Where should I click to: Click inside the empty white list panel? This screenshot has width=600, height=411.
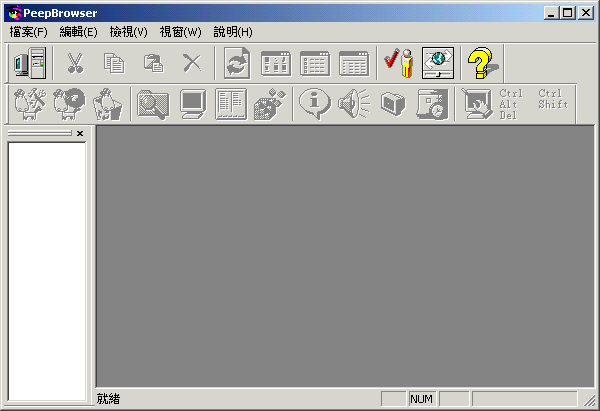pos(46,260)
